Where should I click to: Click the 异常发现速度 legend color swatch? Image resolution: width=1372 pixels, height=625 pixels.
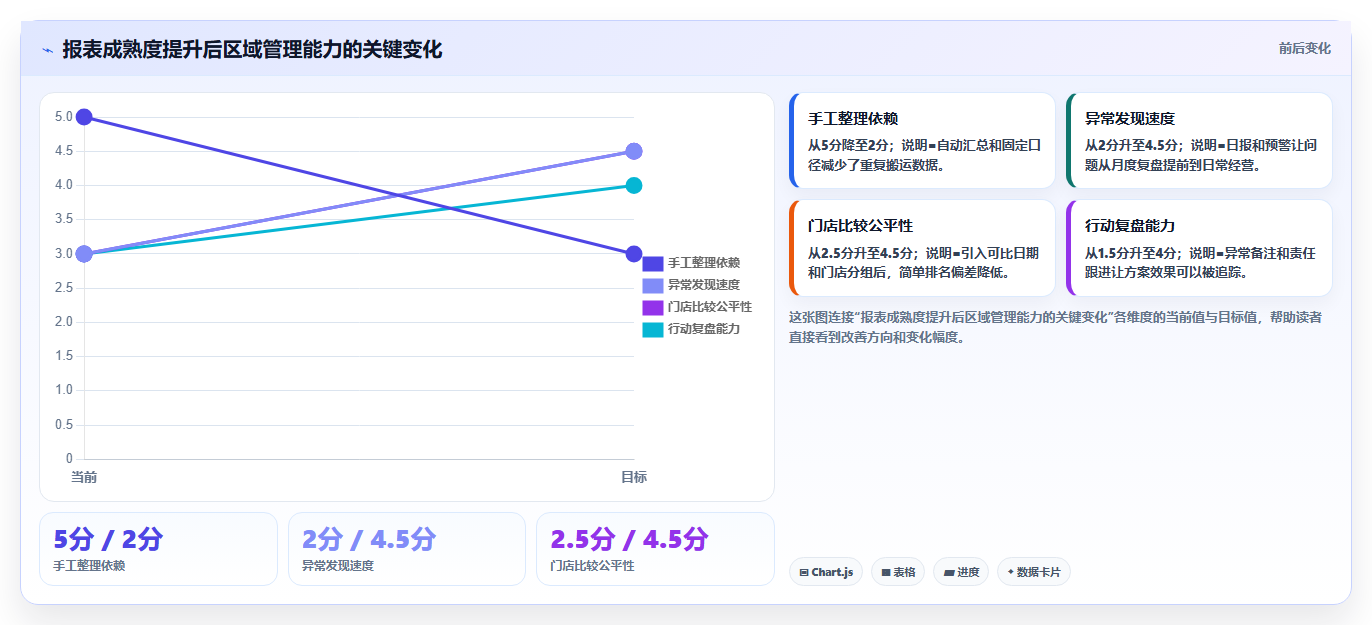(653, 285)
